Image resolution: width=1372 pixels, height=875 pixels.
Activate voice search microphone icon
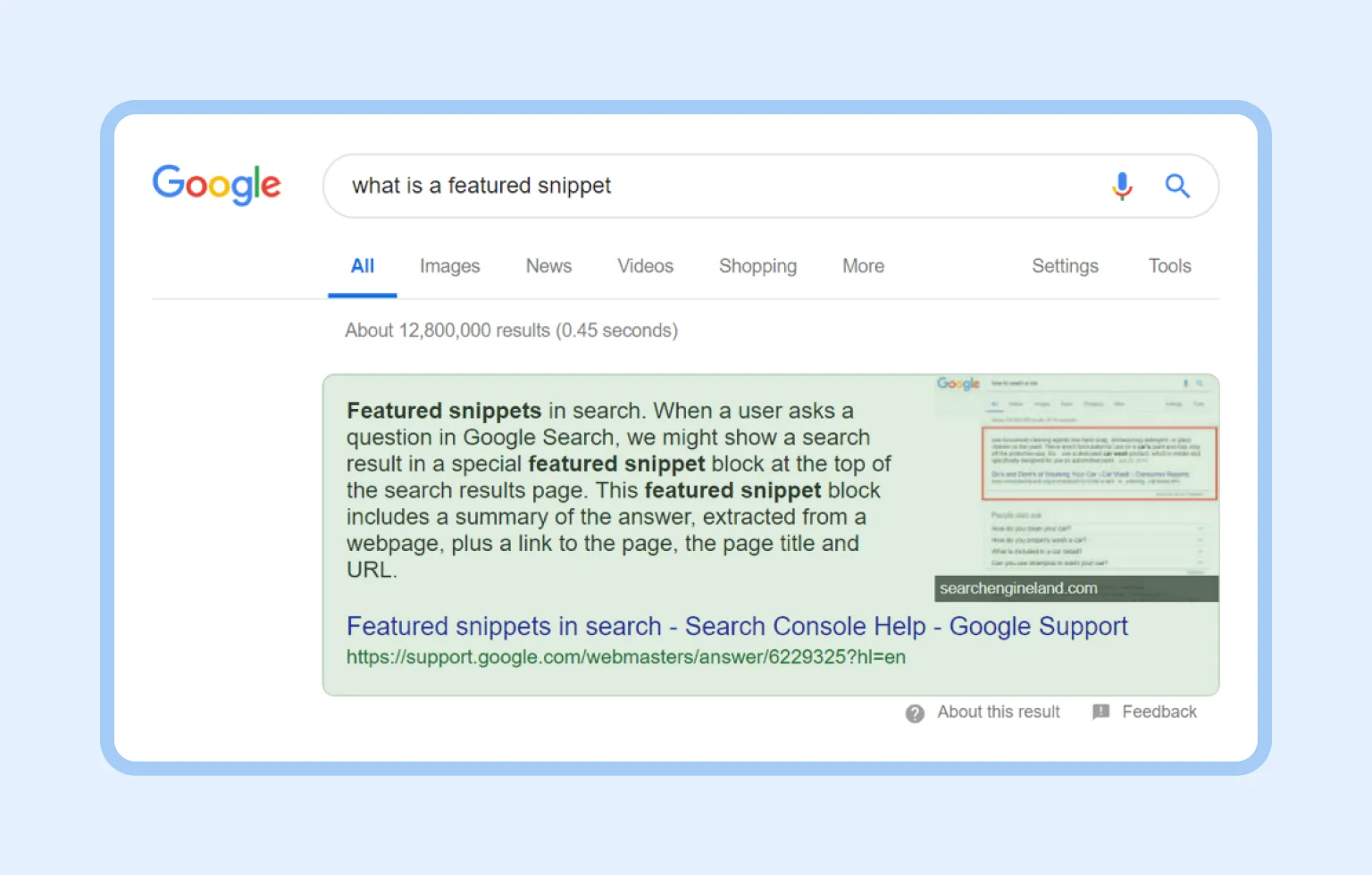[1122, 186]
